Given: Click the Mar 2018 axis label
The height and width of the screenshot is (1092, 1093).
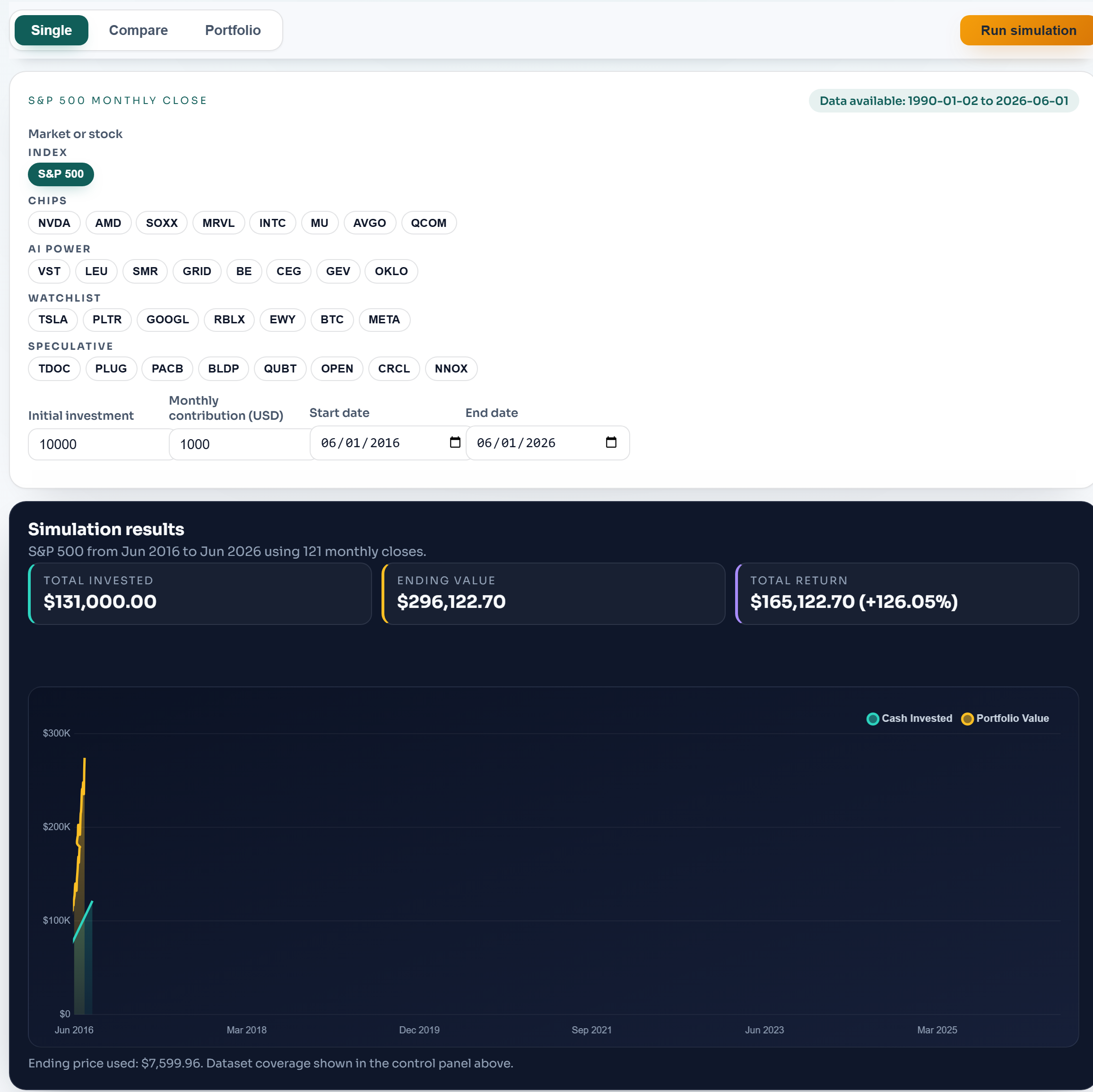Looking at the screenshot, I should pyautogui.click(x=247, y=1030).
